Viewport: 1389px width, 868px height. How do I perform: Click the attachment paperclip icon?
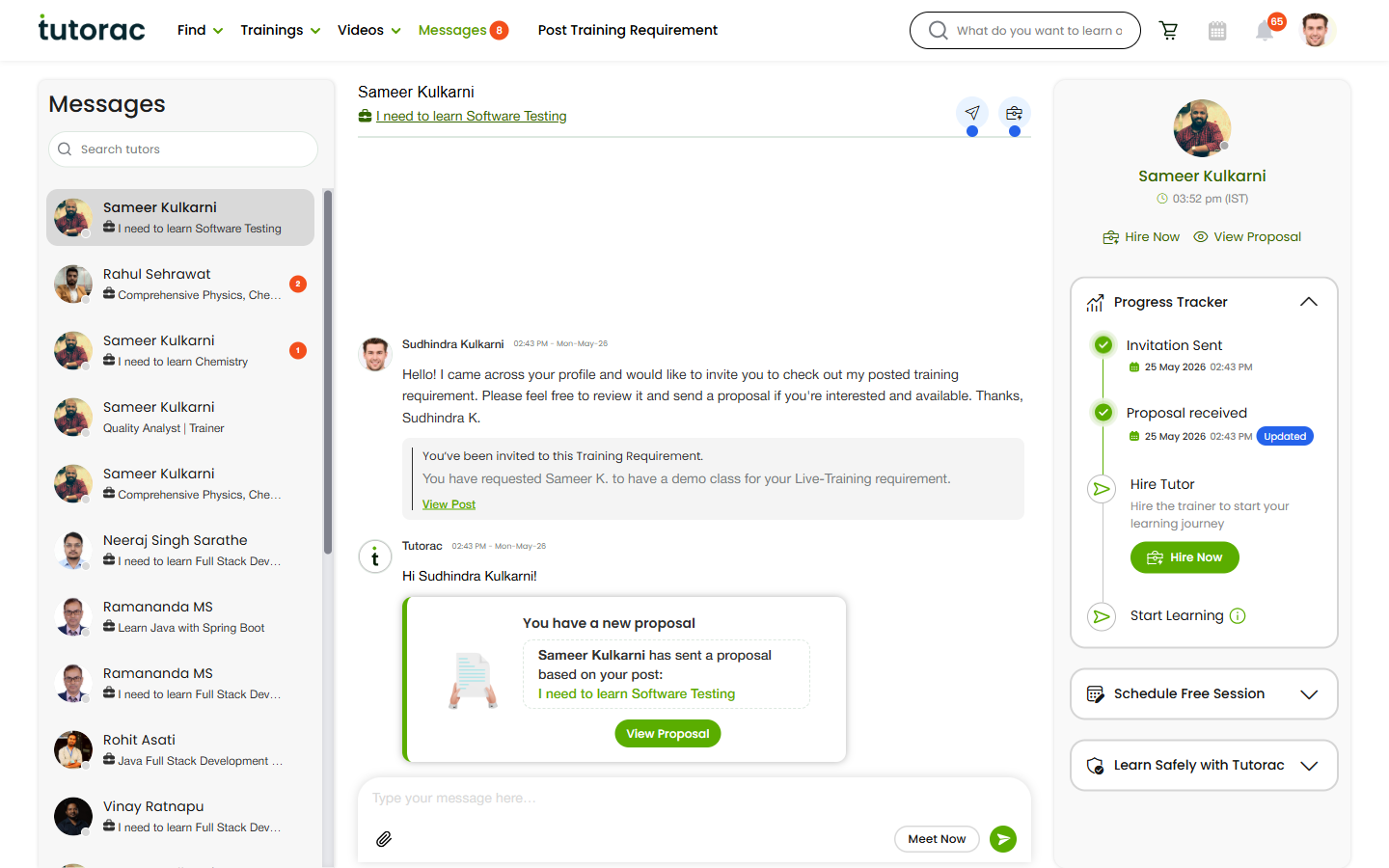384,839
